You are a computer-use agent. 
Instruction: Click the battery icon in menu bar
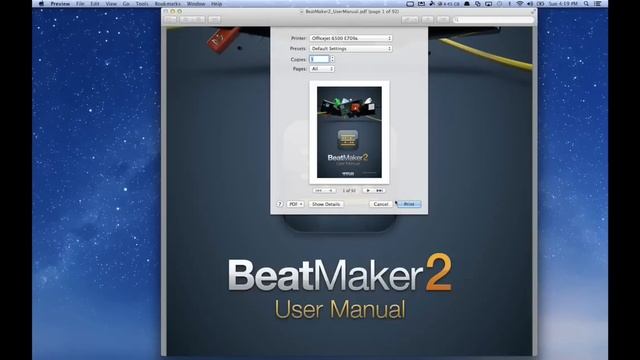click(x=540, y=4)
